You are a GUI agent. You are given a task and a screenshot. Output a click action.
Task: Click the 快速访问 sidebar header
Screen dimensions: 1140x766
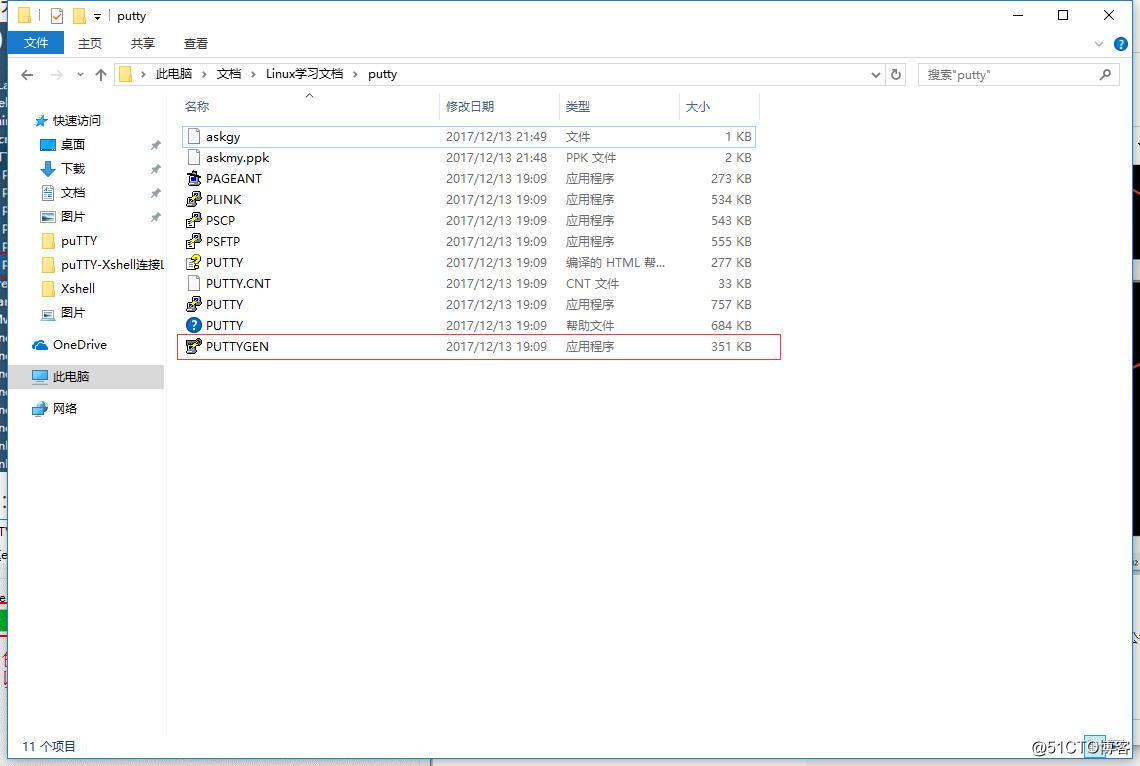point(76,121)
